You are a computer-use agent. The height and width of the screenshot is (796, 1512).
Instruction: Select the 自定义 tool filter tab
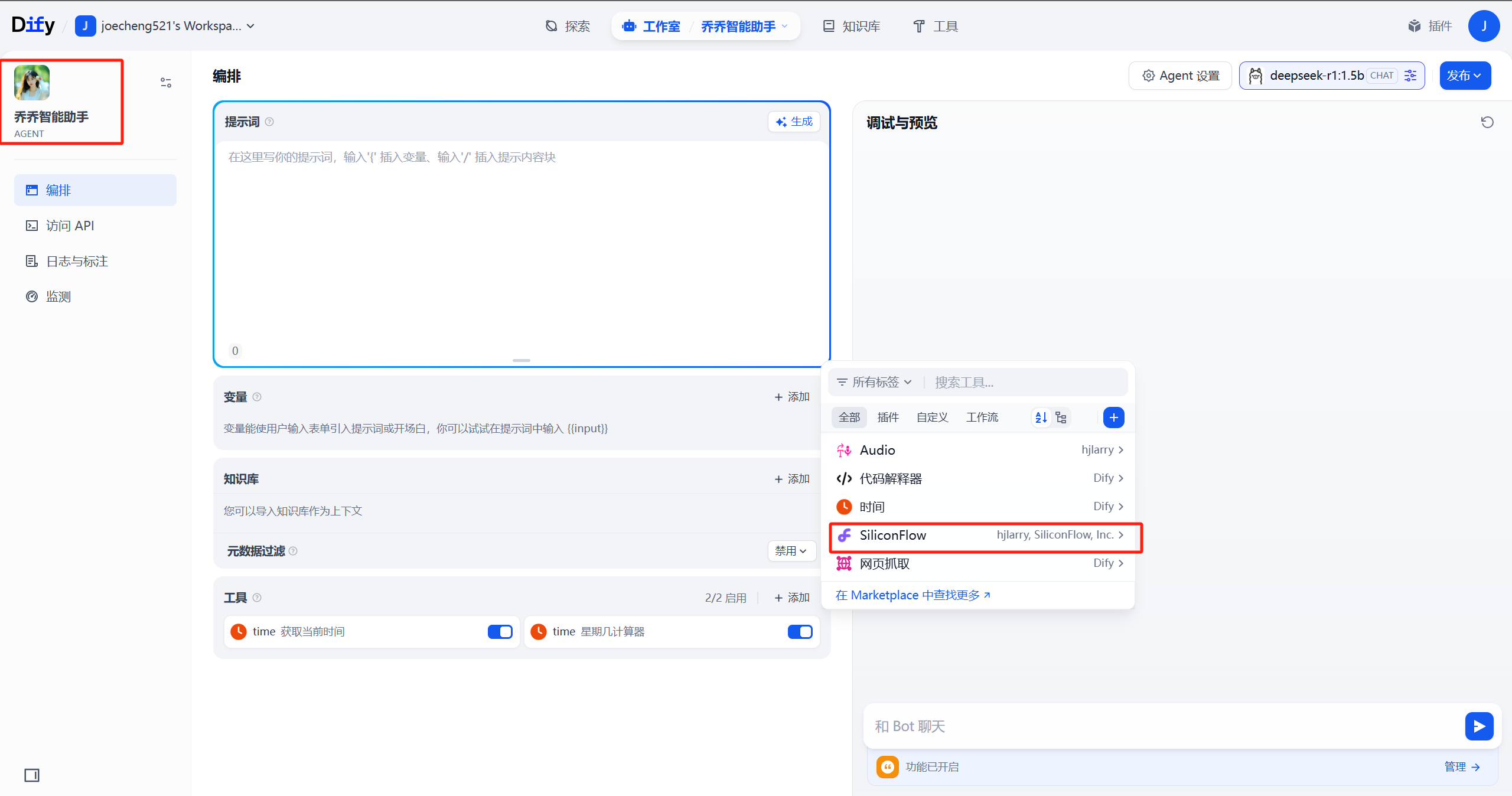pos(932,417)
